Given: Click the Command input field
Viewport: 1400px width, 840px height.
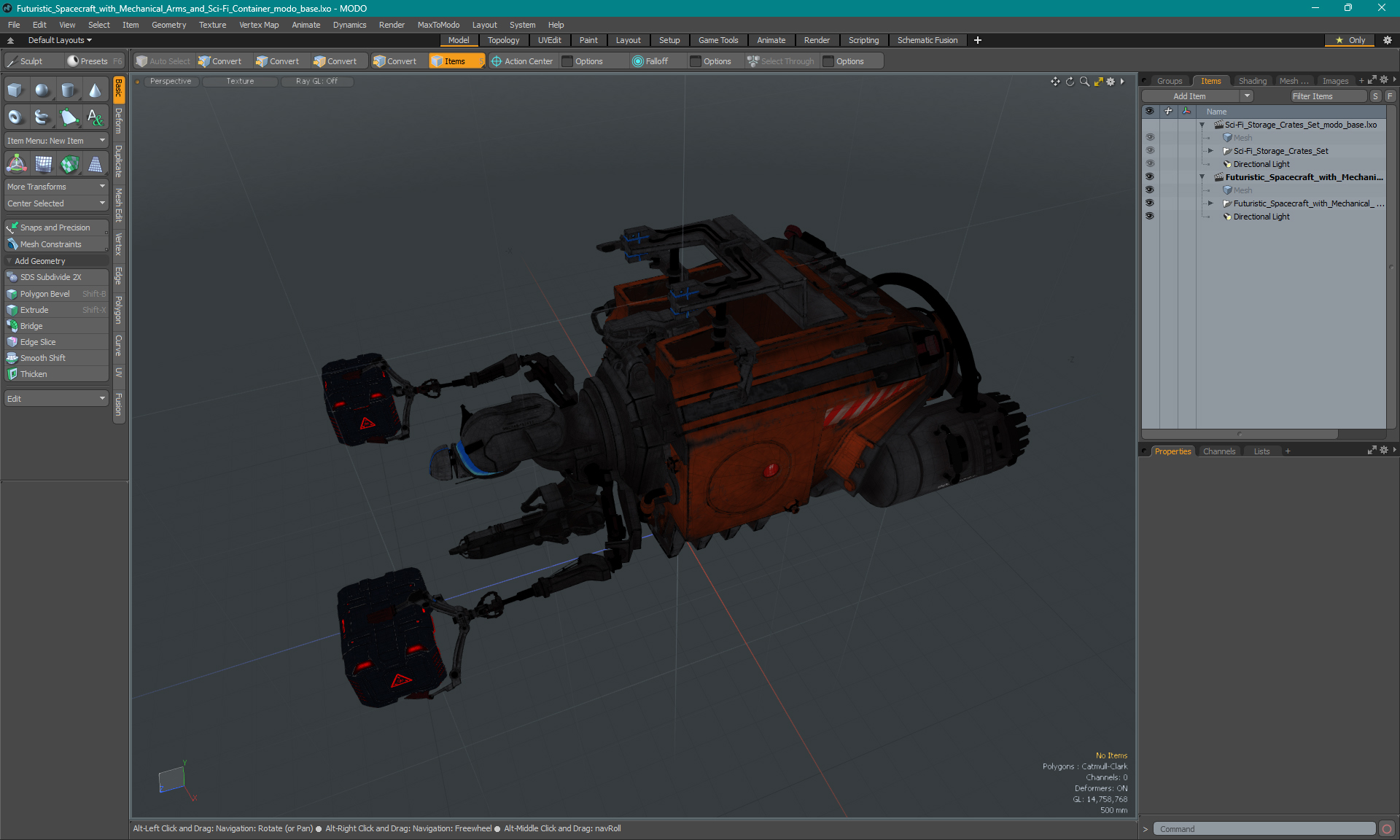Looking at the screenshot, I should pos(1264,829).
